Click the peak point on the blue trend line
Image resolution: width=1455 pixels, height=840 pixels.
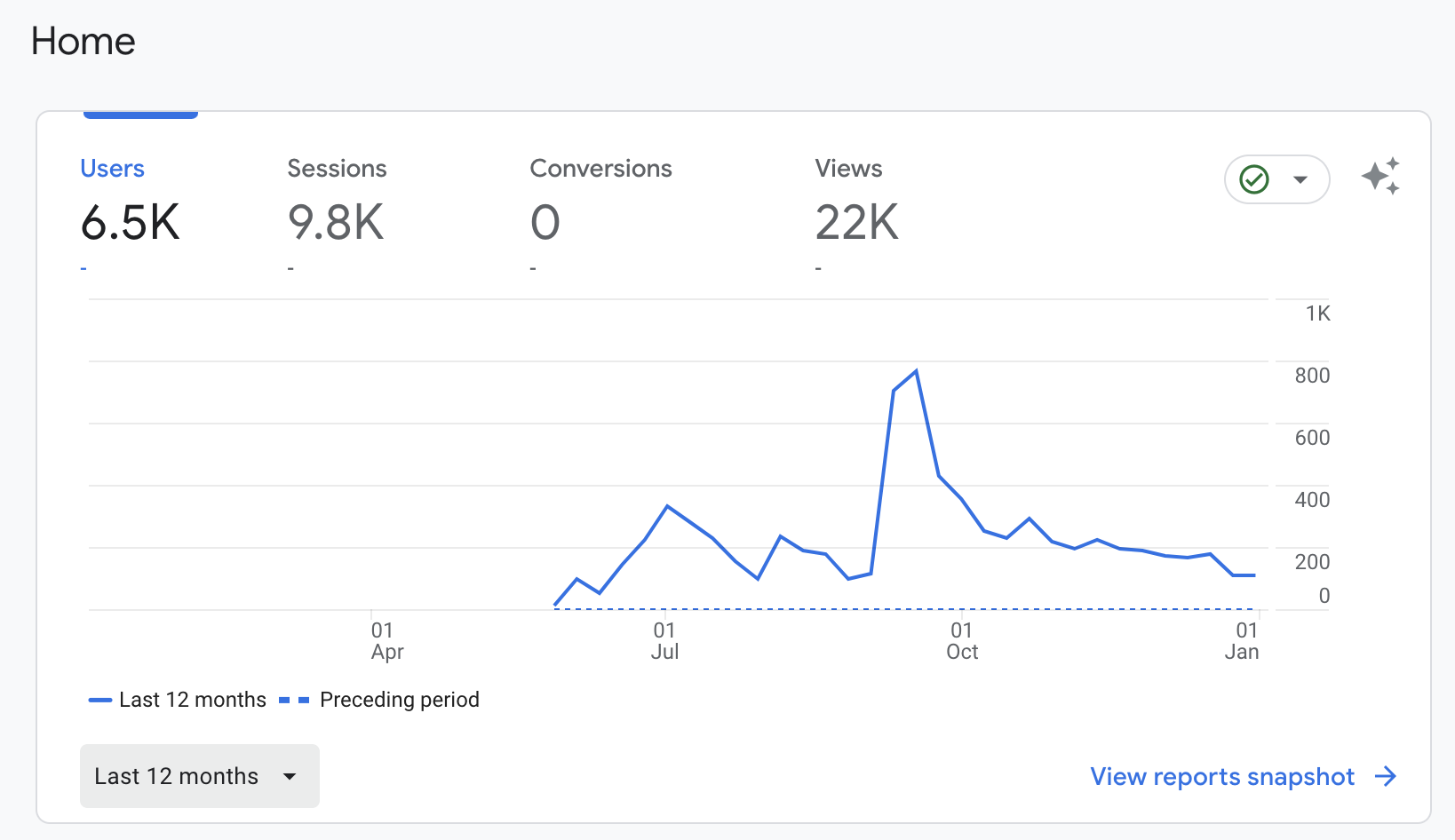point(917,370)
